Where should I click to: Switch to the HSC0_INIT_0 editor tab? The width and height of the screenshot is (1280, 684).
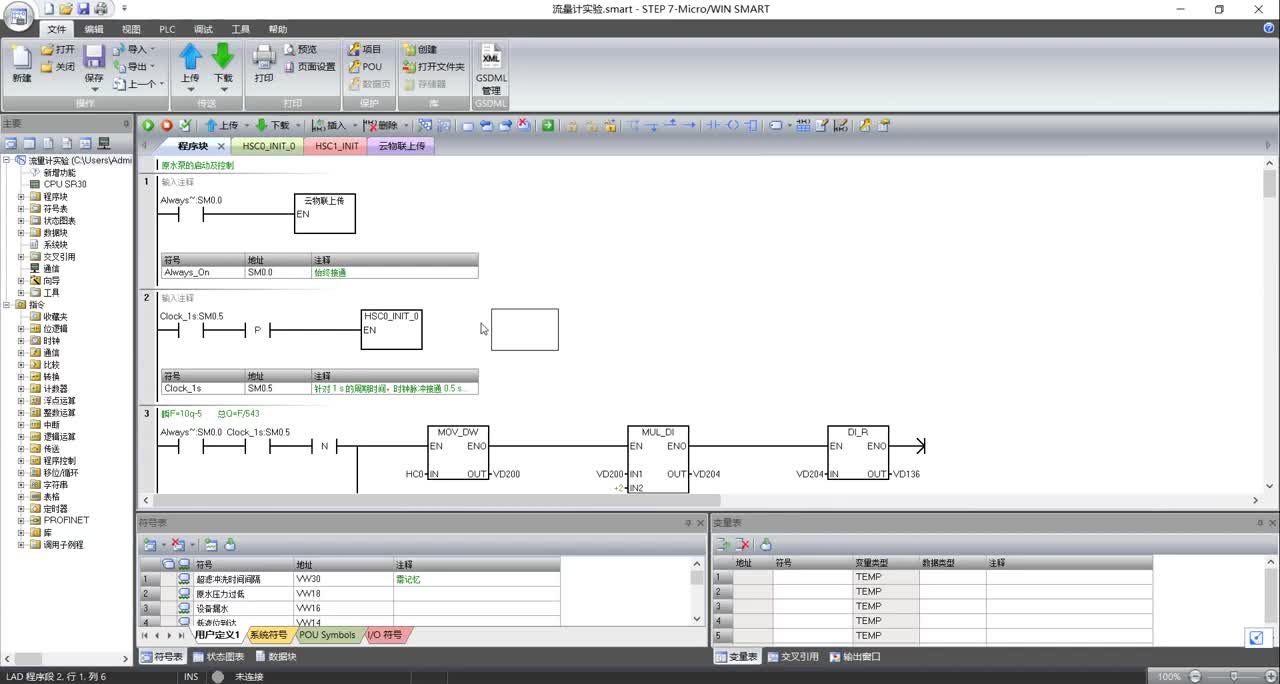tap(269, 146)
